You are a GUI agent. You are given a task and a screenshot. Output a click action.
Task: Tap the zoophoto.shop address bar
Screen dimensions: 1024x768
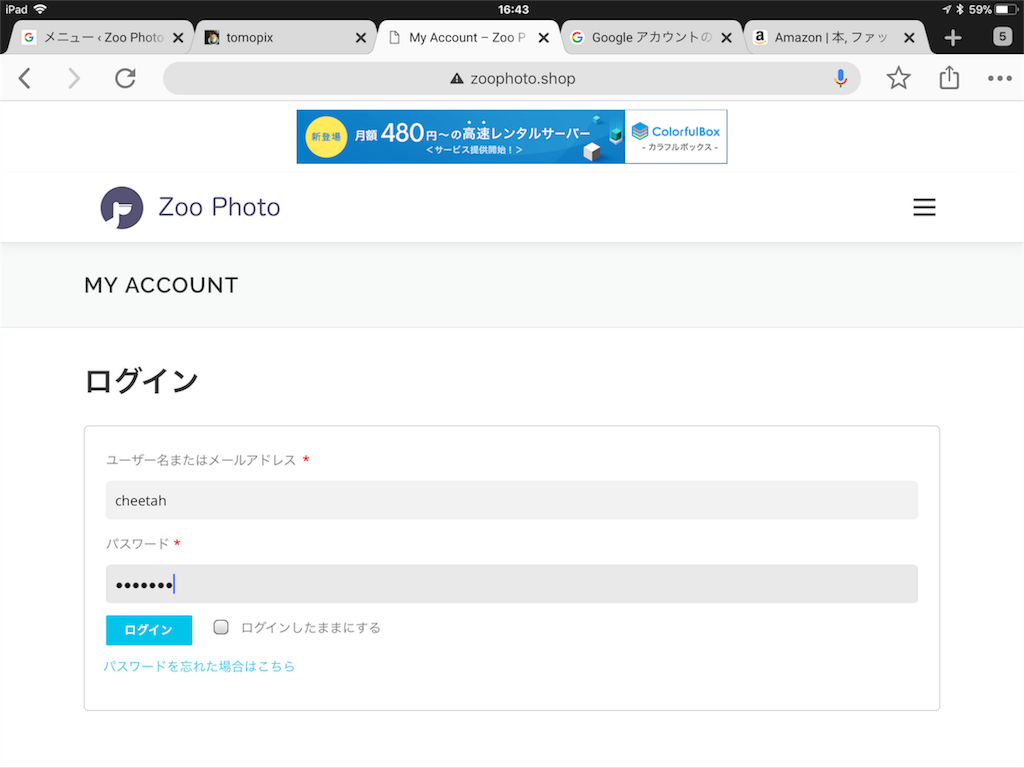click(512, 78)
